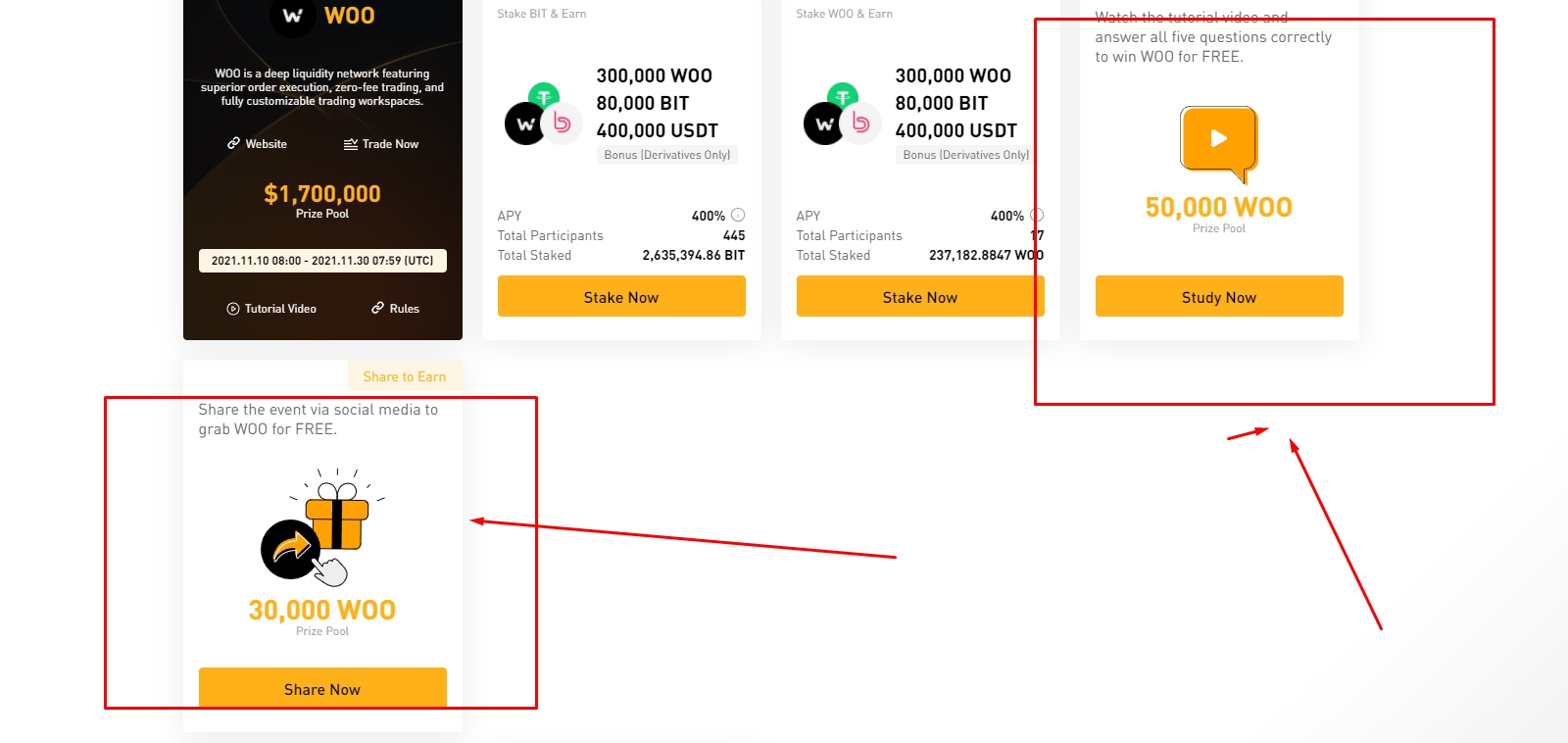Image resolution: width=1568 pixels, height=743 pixels.
Task: Click the gift share illustration icon
Action: (x=321, y=529)
